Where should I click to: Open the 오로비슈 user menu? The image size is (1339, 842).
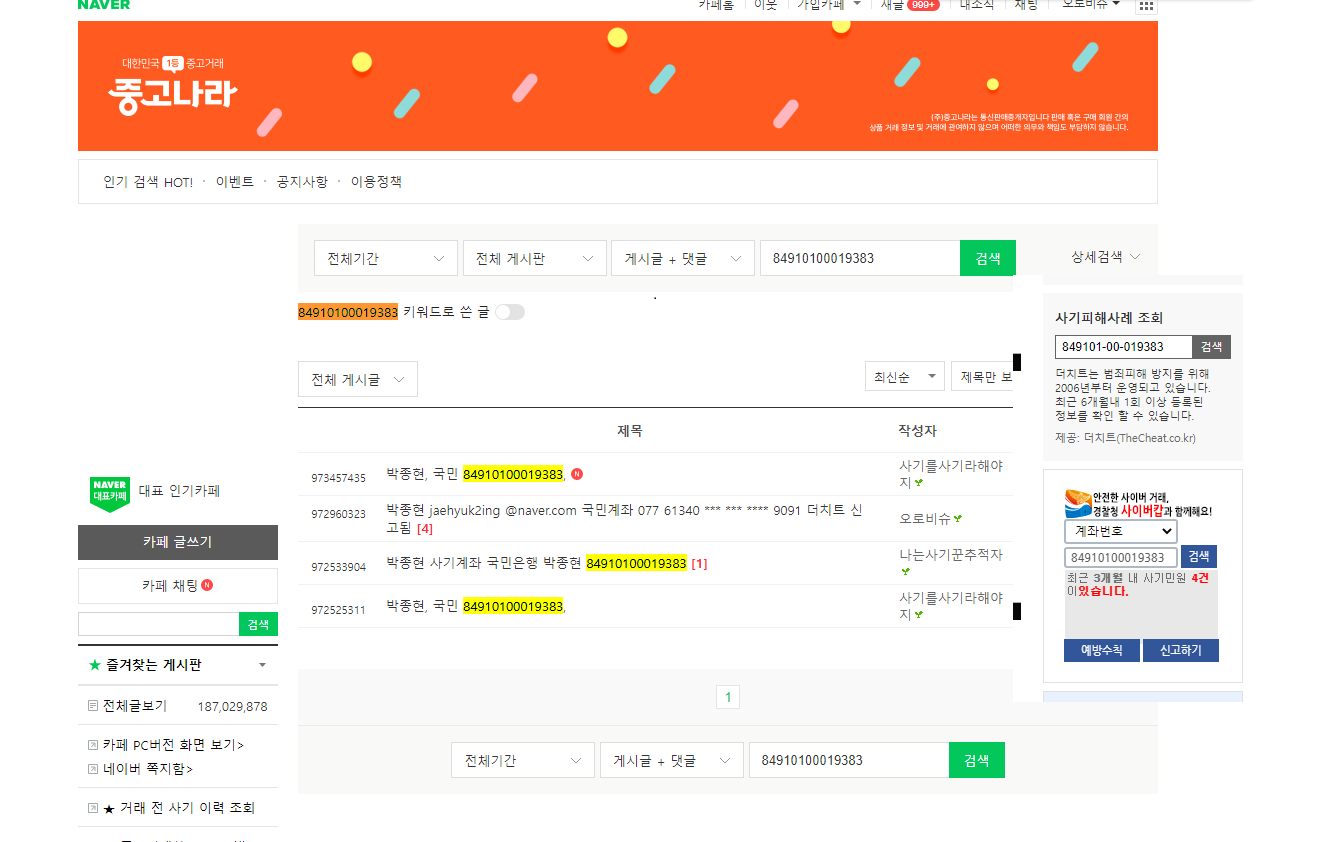1091,4
